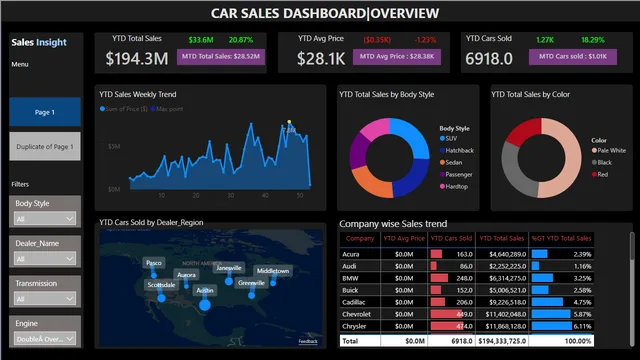640x360 pixels.
Task: Select the Cadillac row
Action: click(x=467, y=302)
